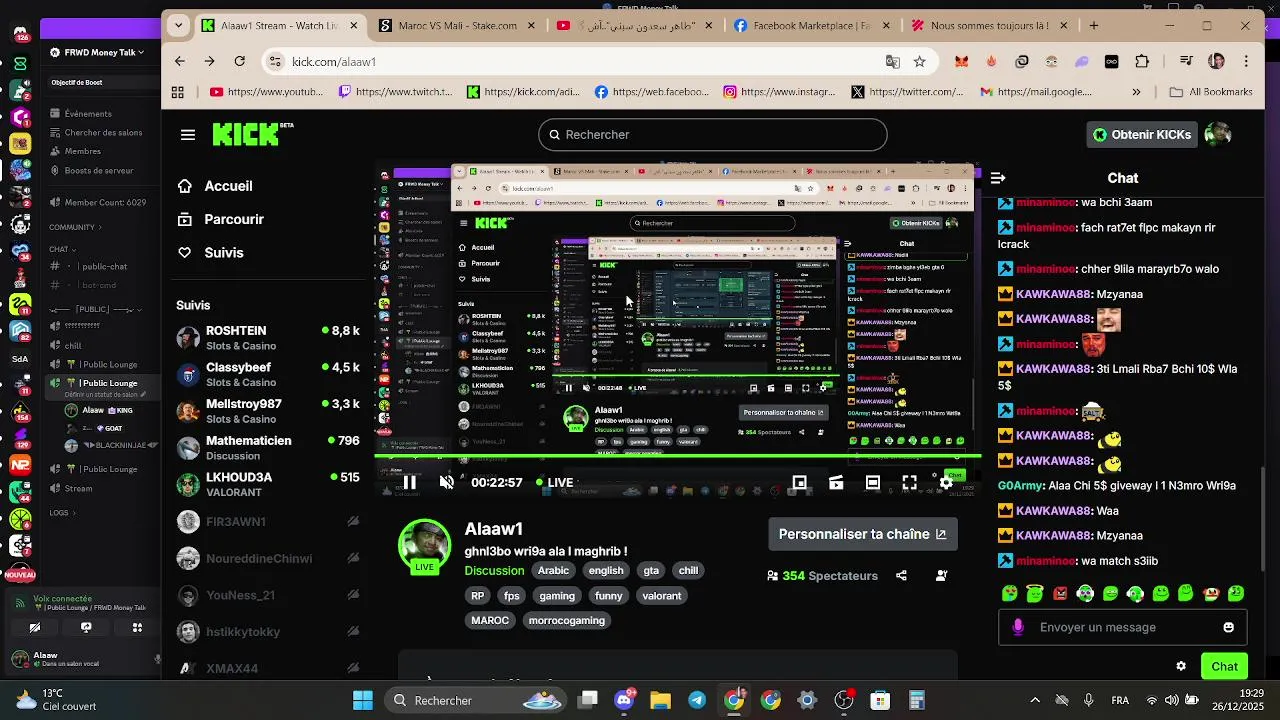Open the Kick profile avatar menu

tap(1217, 134)
